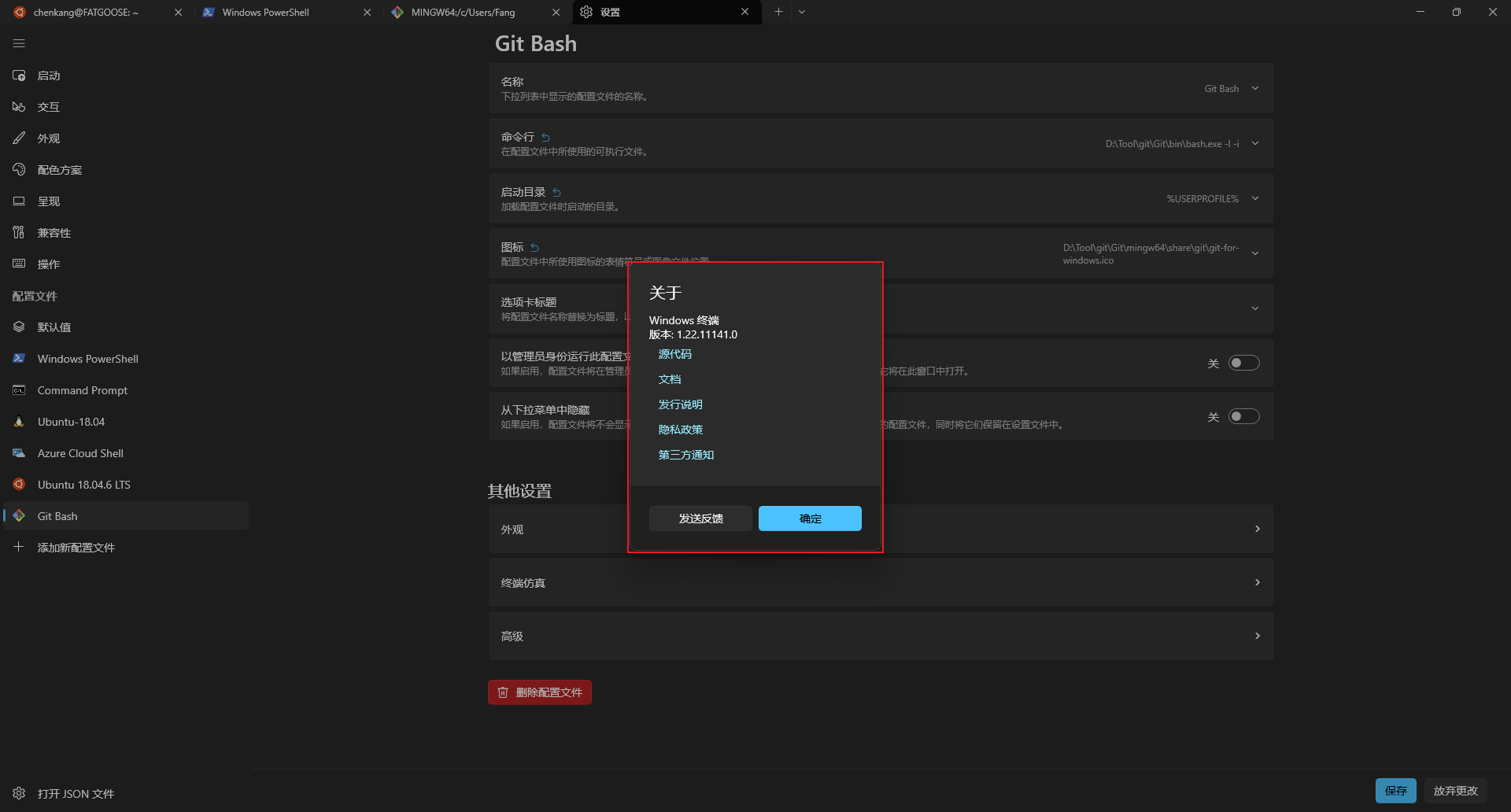Click the 确定 button
Screen dimensions: 1511x812
point(810,519)
